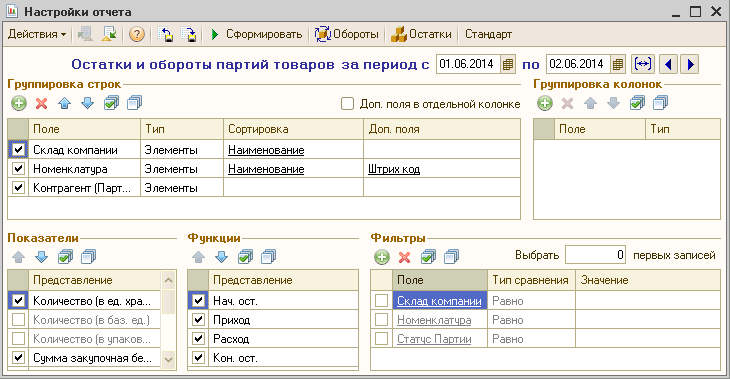Add a row grouping with green plus
This screenshot has width=730, height=379.
[x=19, y=103]
